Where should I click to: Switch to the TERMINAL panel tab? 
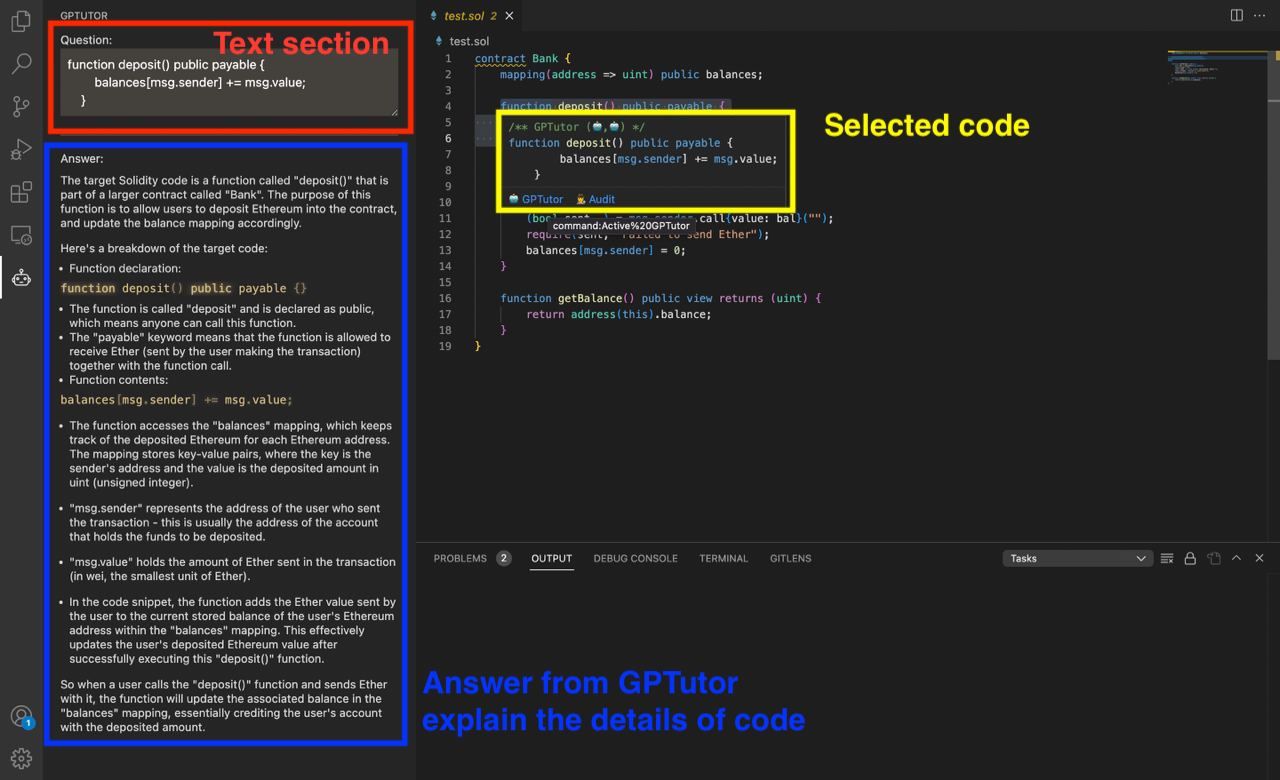tap(723, 558)
